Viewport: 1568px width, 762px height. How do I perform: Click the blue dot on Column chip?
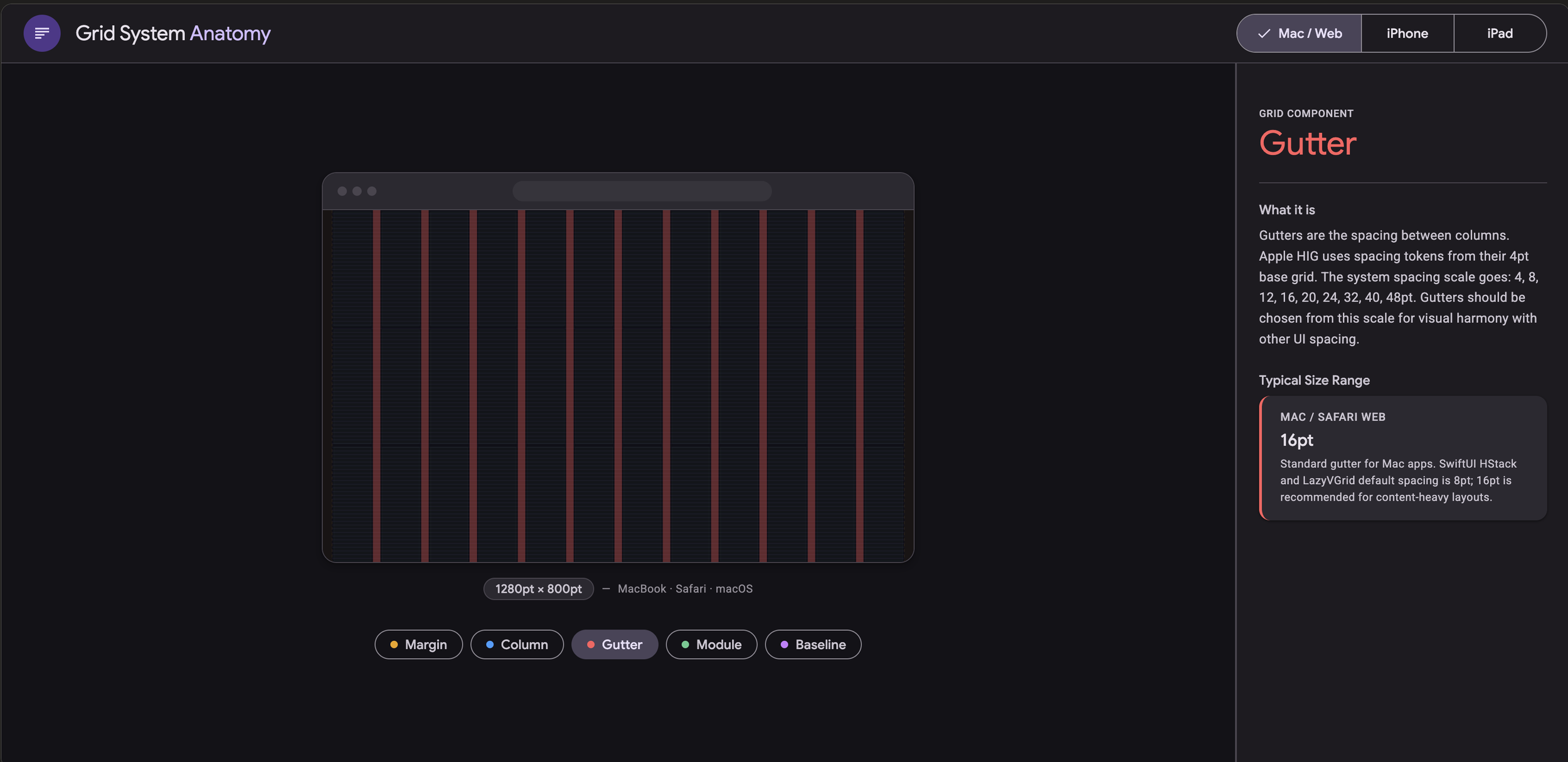tap(490, 644)
